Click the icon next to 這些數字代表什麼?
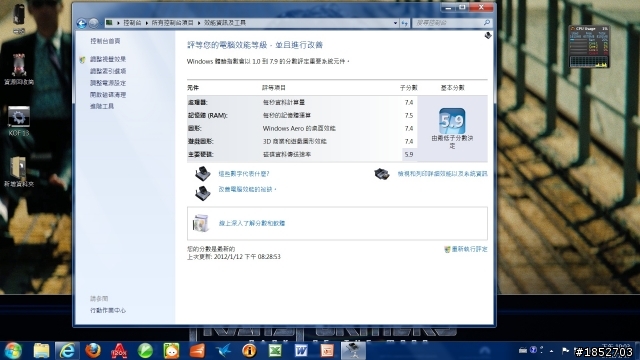 [202, 173]
